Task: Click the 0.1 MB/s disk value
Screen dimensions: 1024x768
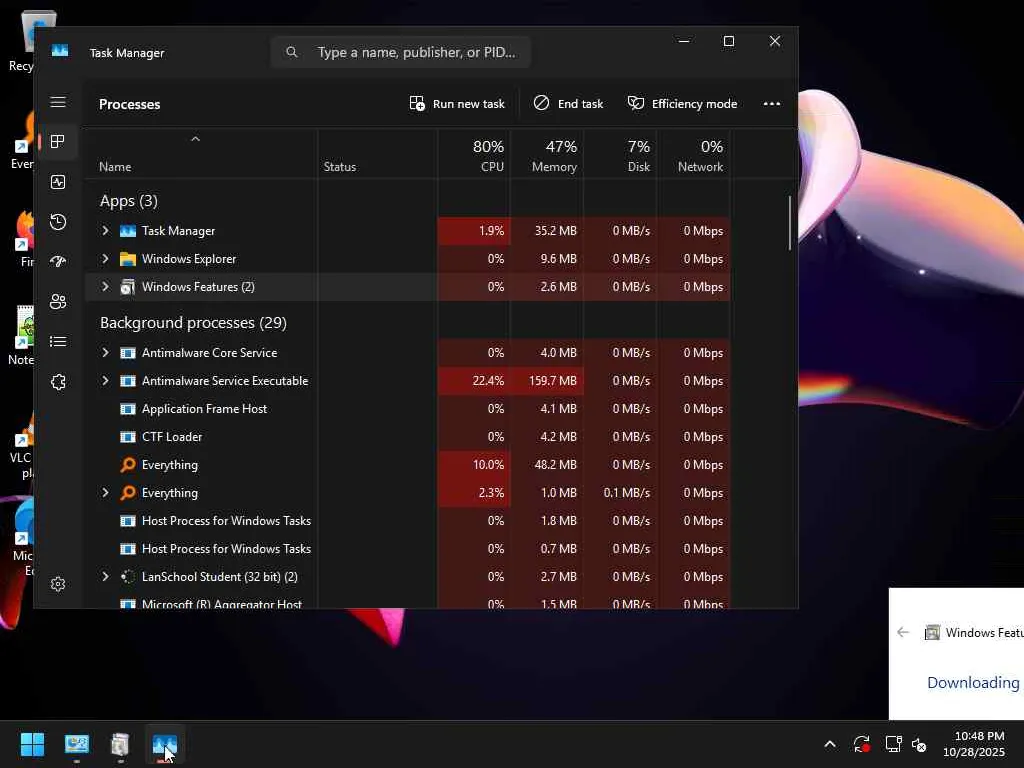Action: [626, 492]
